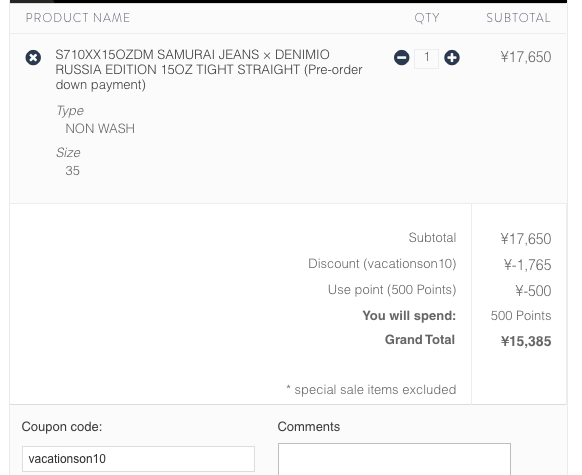The image size is (582, 475).
Task: Click the item subtotal price ¥17,650
Action: click(526, 57)
